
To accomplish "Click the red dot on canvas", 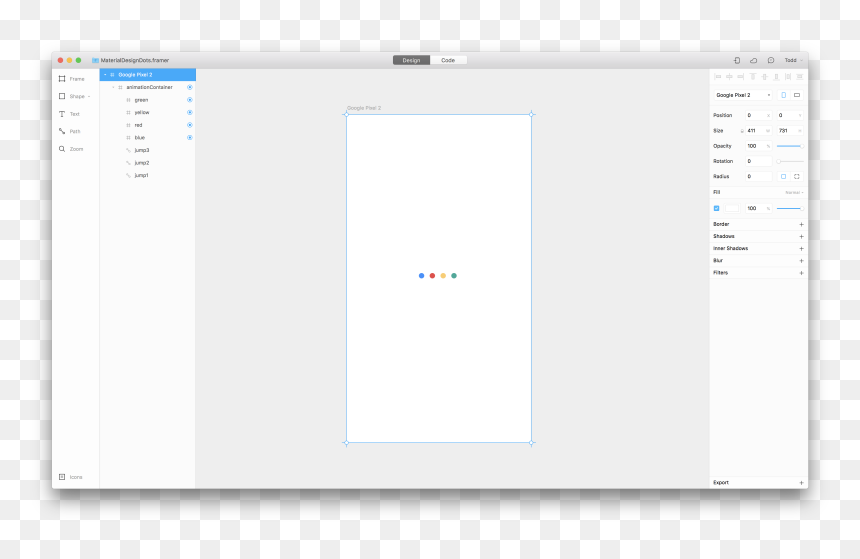I will coord(432,276).
